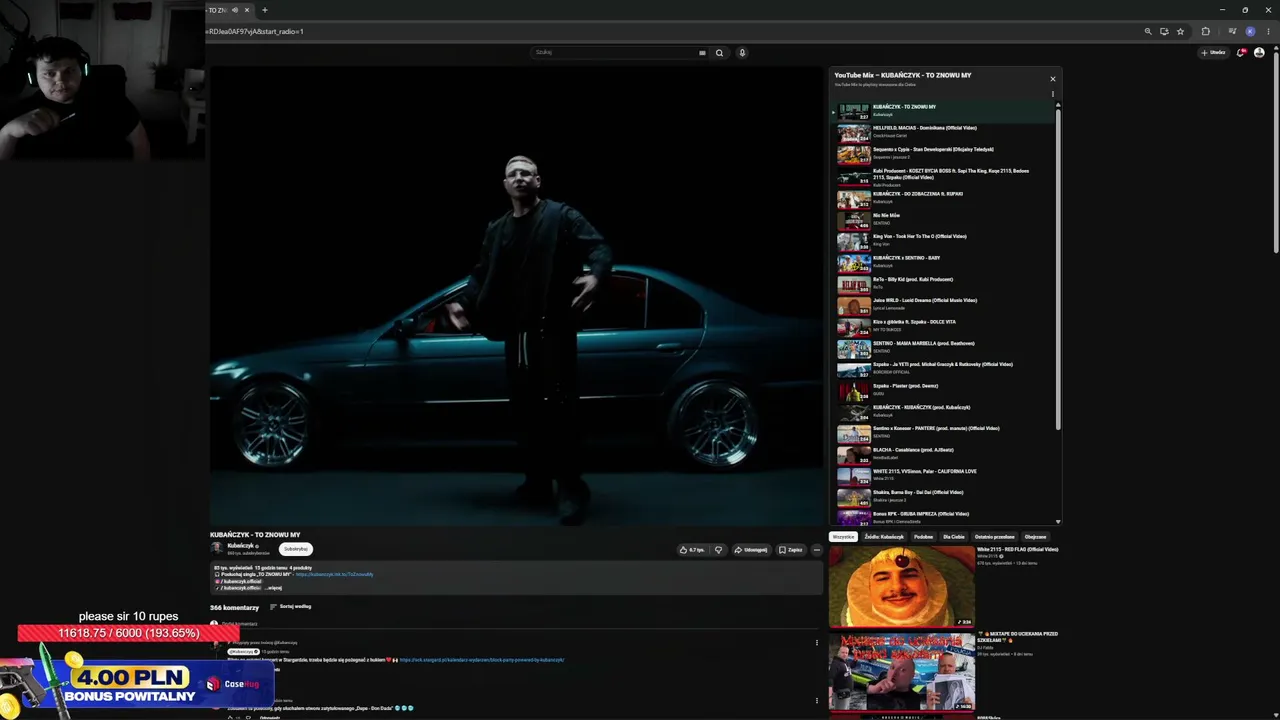Open the pinned comment's three-dot menu
The width and height of the screenshot is (1280, 720).
point(816,643)
